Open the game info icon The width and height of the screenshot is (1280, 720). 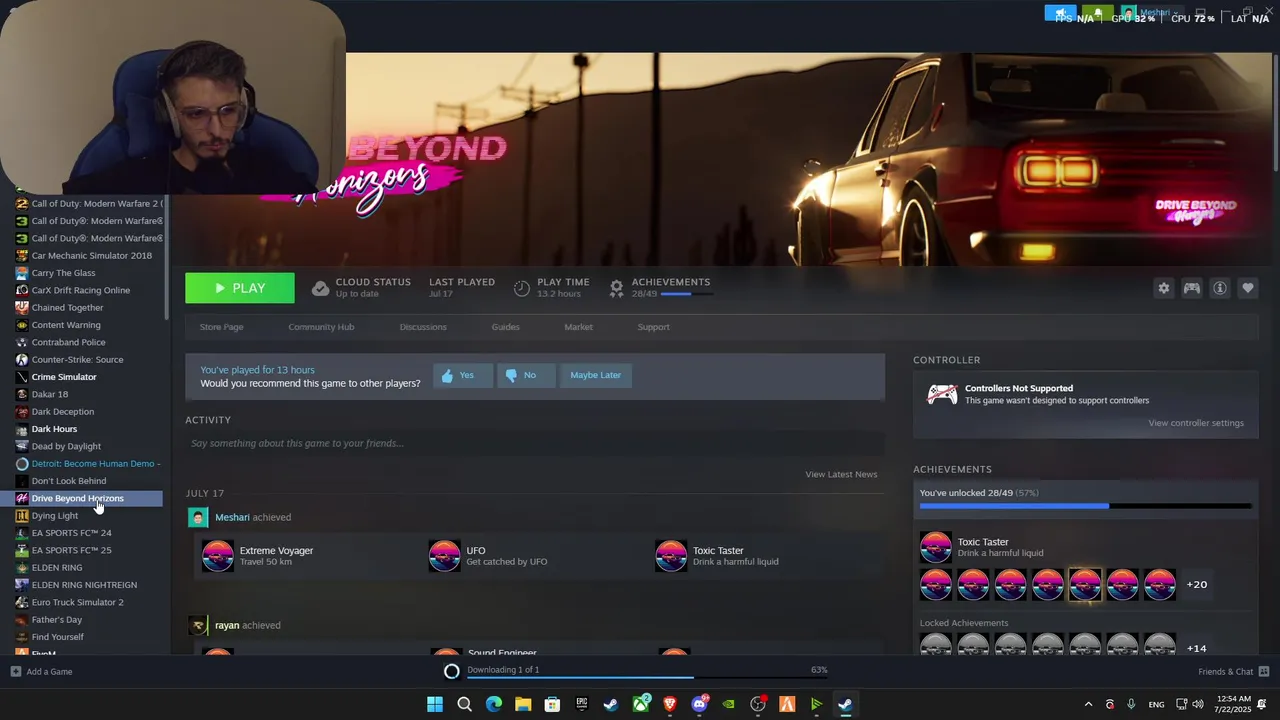click(x=1219, y=288)
